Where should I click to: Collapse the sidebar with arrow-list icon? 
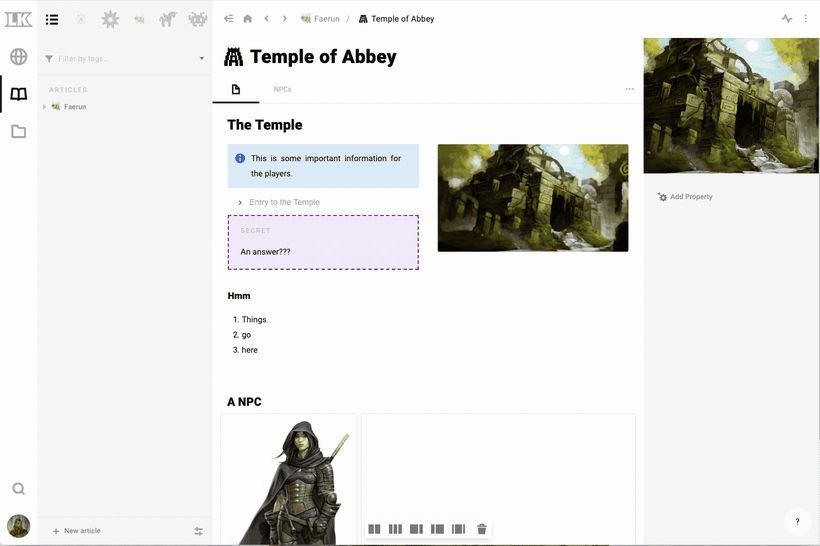(x=229, y=19)
